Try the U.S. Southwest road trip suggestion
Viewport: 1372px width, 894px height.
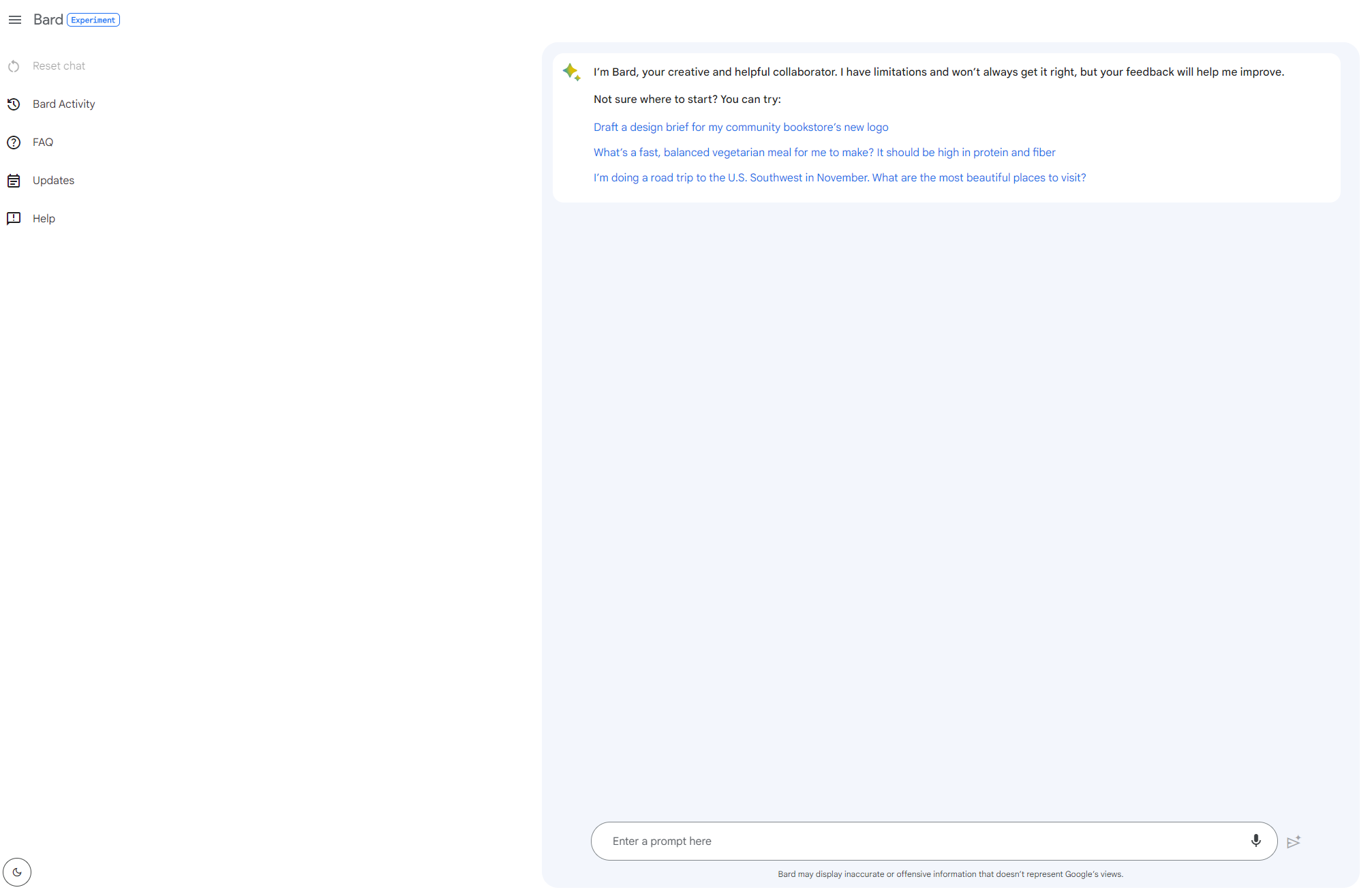(839, 178)
